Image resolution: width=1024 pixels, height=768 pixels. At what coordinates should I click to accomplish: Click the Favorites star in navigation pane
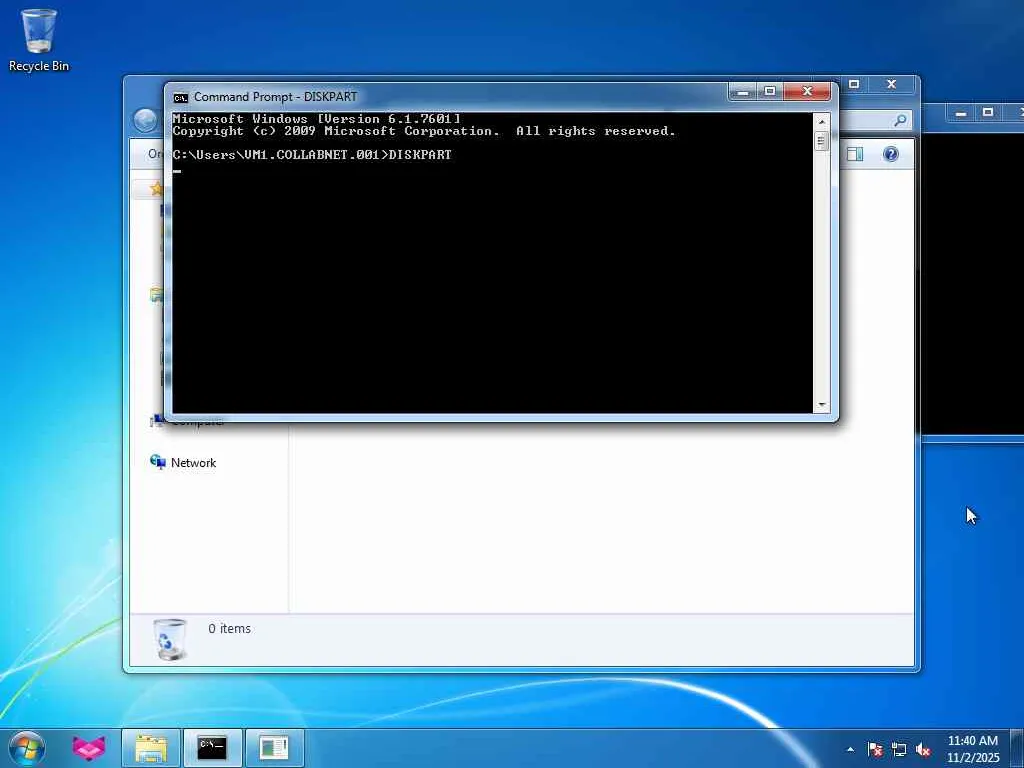(x=157, y=189)
